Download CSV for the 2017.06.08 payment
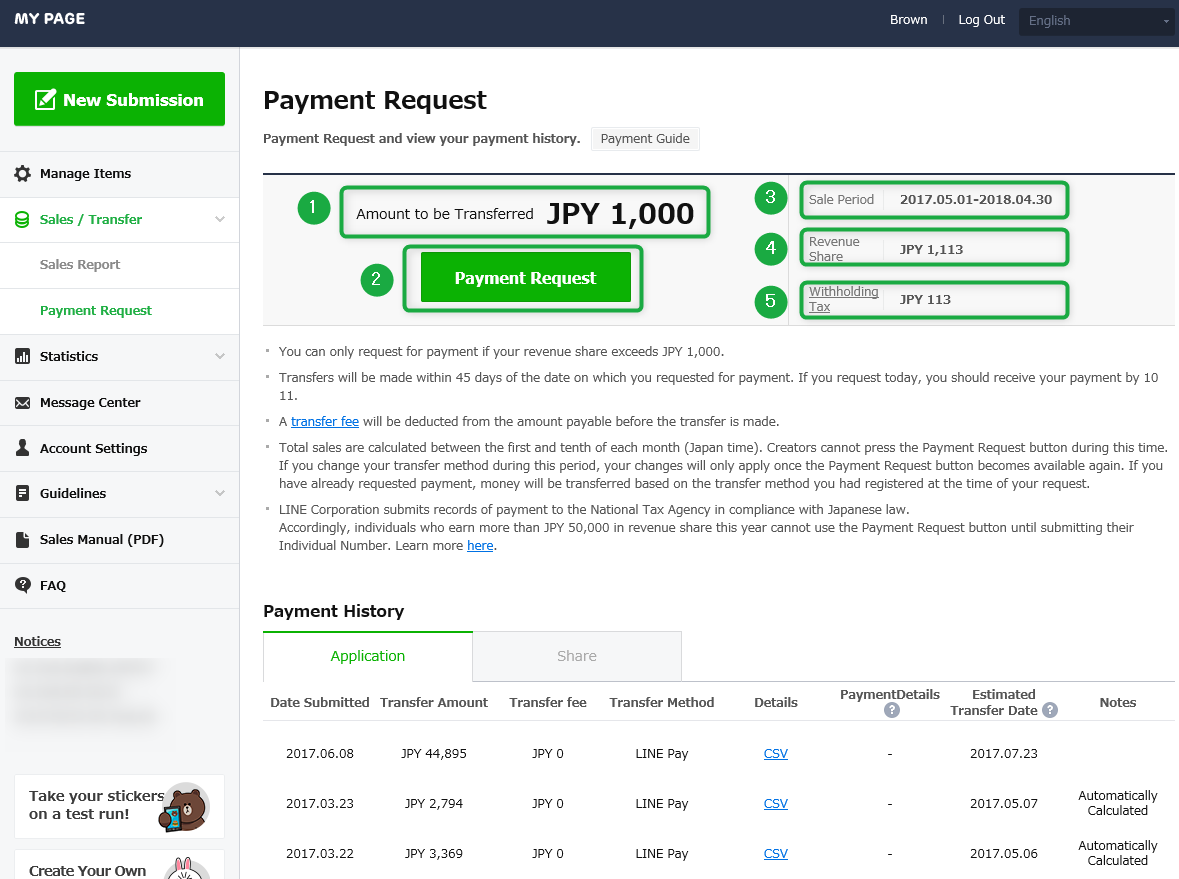This screenshot has width=1179, height=879. pos(776,753)
